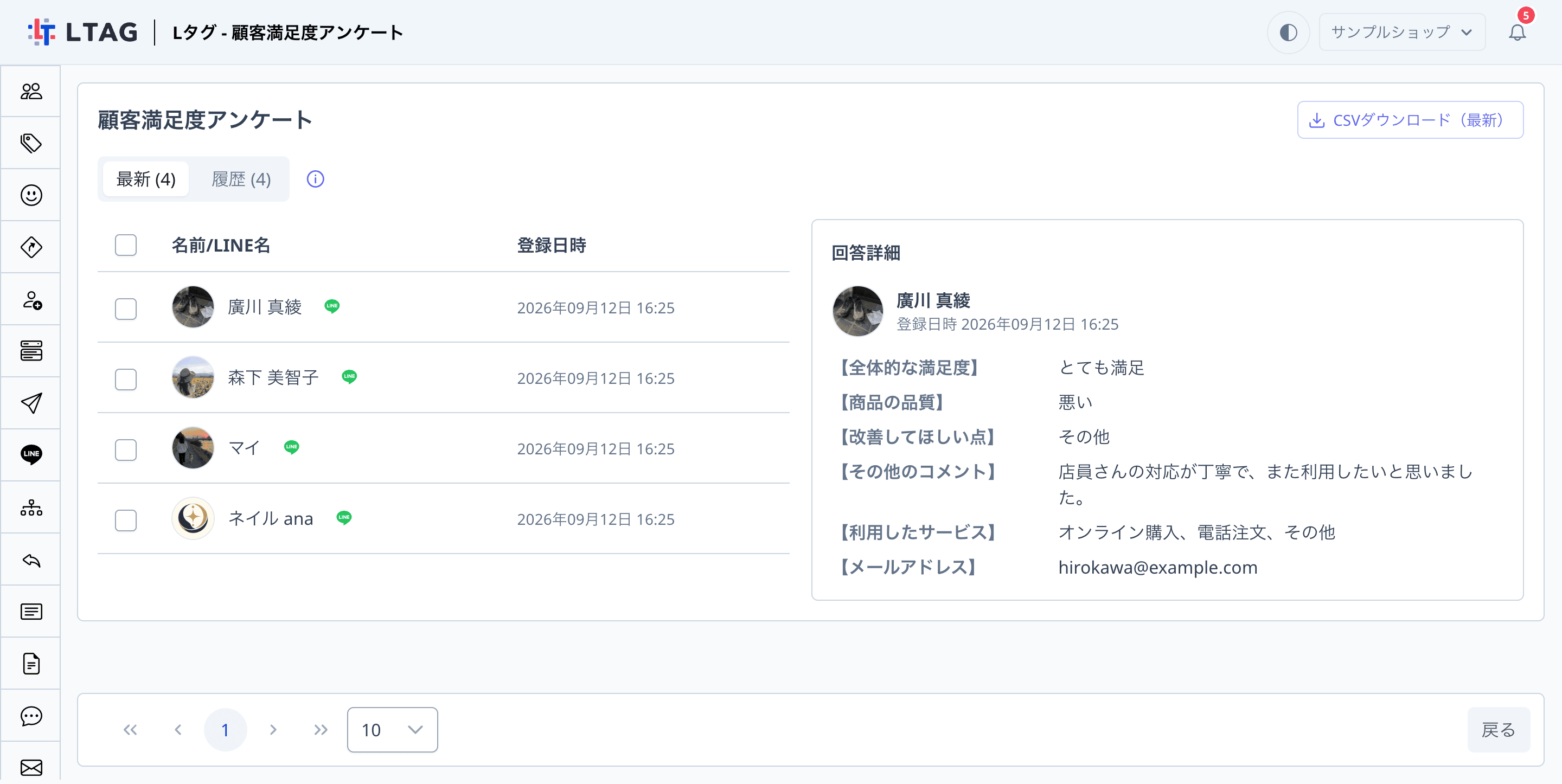Viewport: 1562px width, 784px height.
Task: Open the friends list sidebar icon
Action: point(31,92)
